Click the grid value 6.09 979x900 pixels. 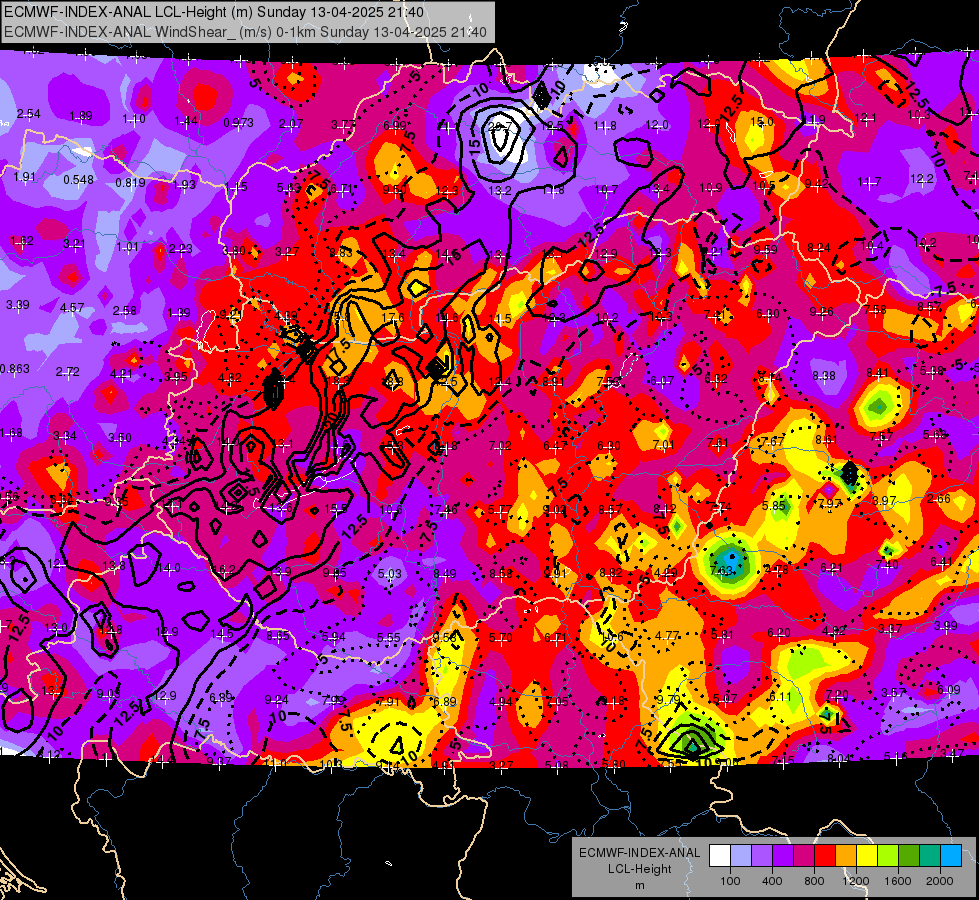[948, 690]
